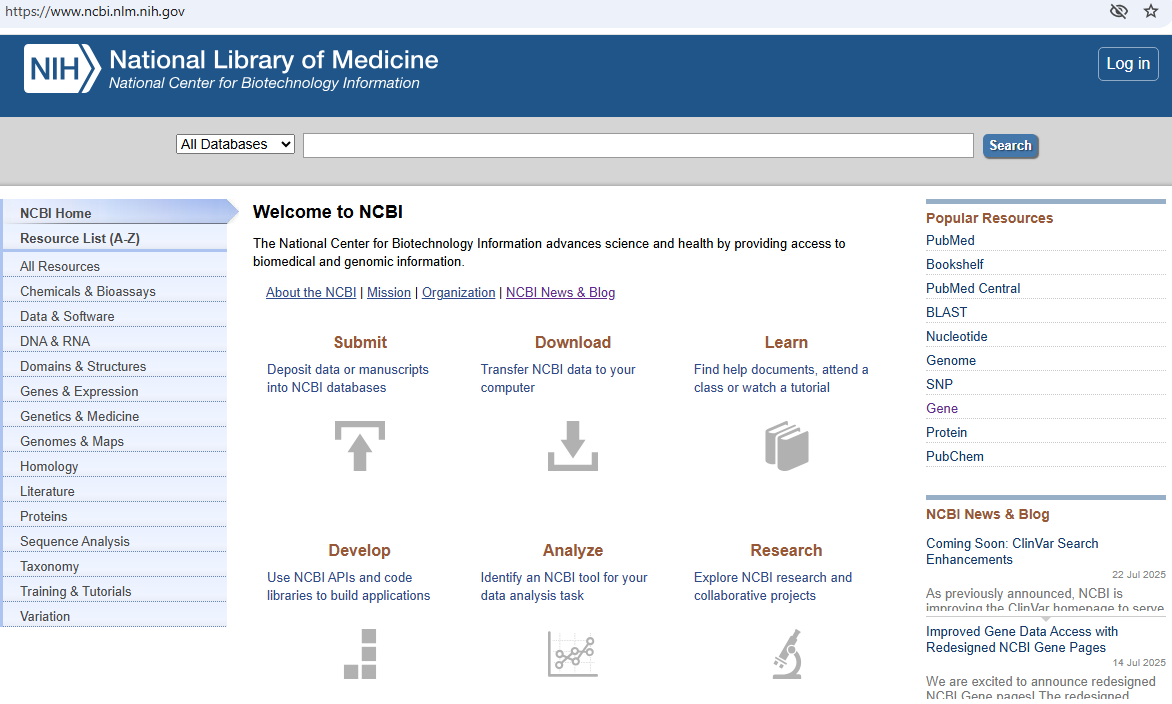Click Use NCBI APIs and code libraries text
This screenshot has height=704, width=1172.
(x=348, y=587)
